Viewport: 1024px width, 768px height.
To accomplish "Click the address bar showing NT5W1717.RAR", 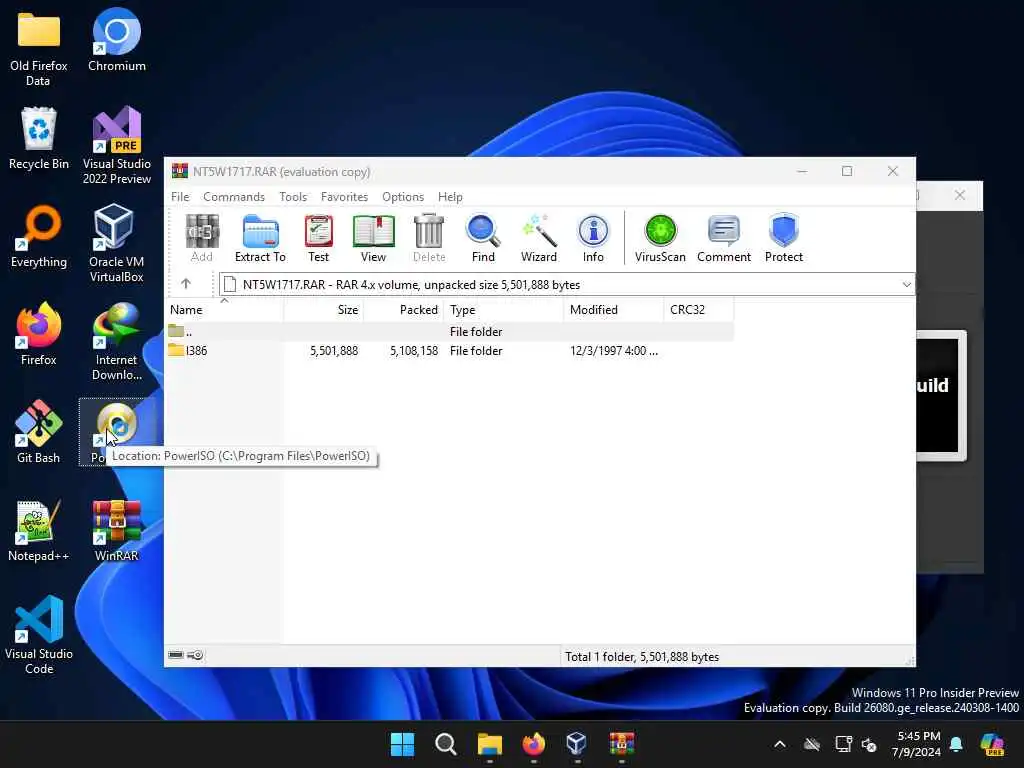I will point(566,285).
